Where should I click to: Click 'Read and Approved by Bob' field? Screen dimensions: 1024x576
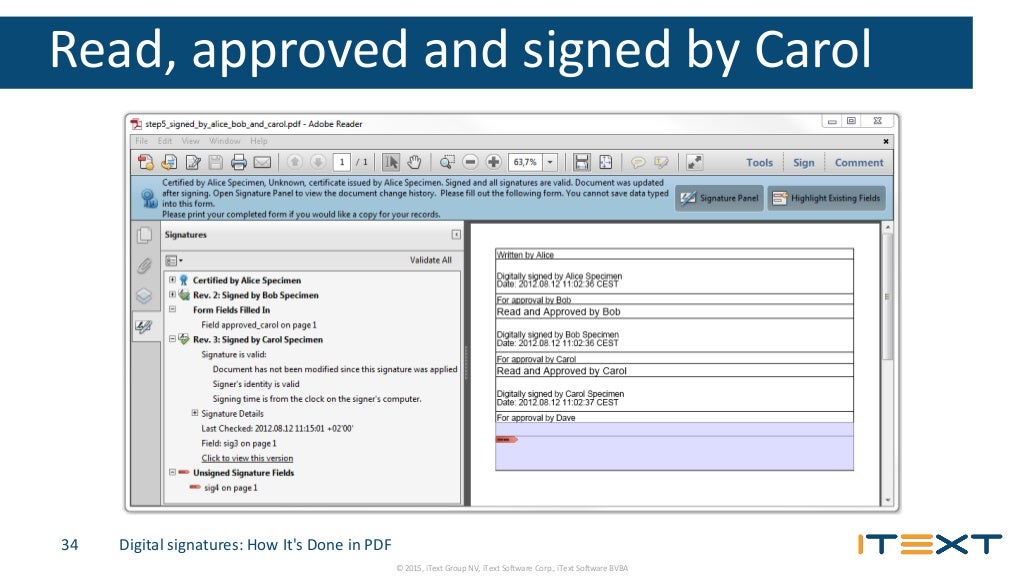pyautogui.click(x=674, y=312)
